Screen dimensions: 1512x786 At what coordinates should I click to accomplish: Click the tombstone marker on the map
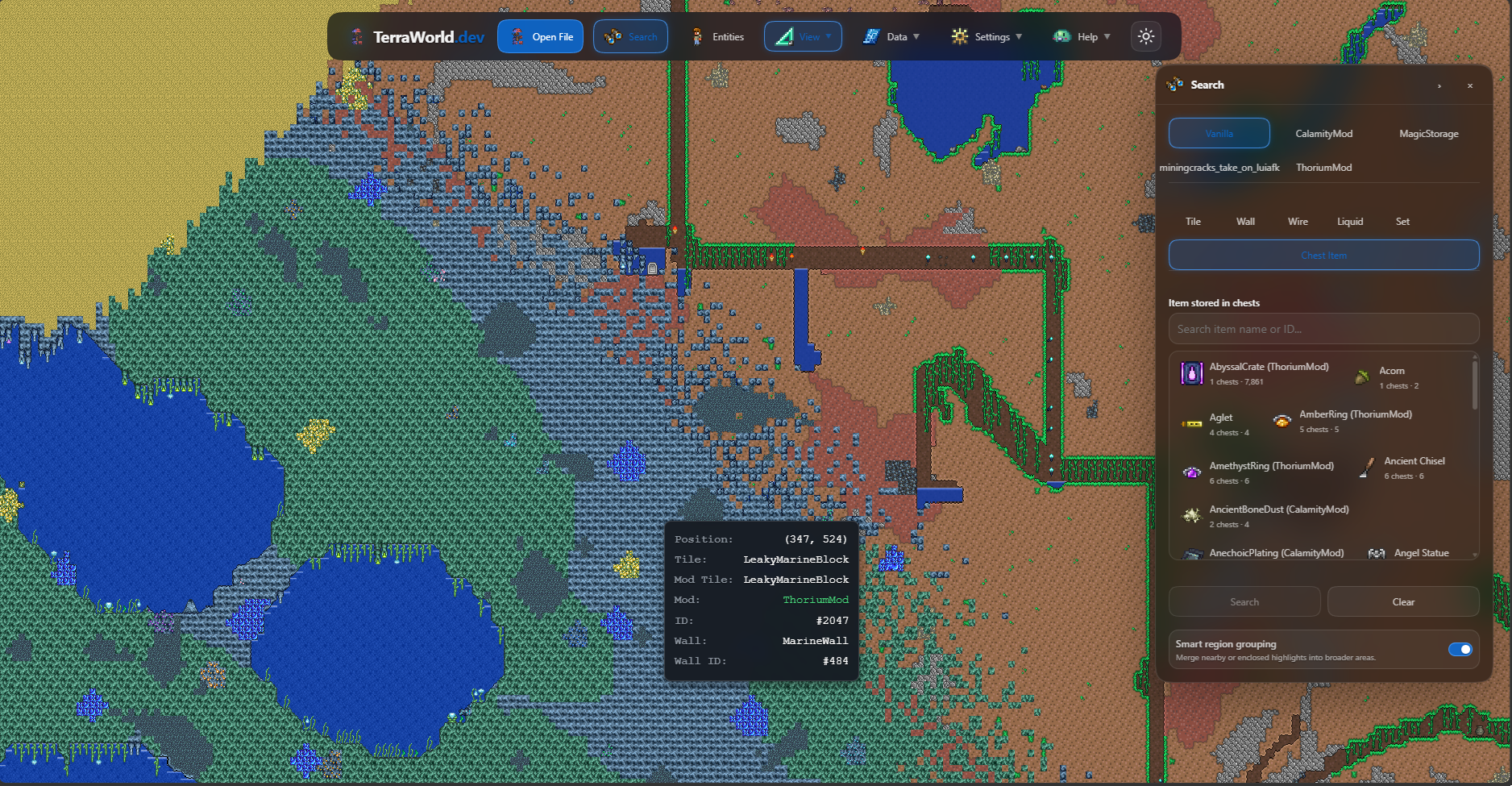click(652, 268)
